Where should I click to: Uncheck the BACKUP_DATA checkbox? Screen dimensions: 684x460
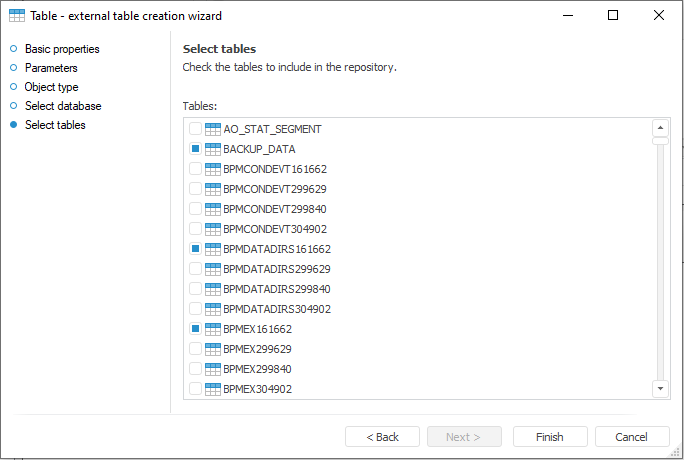[x=195, y=149]
